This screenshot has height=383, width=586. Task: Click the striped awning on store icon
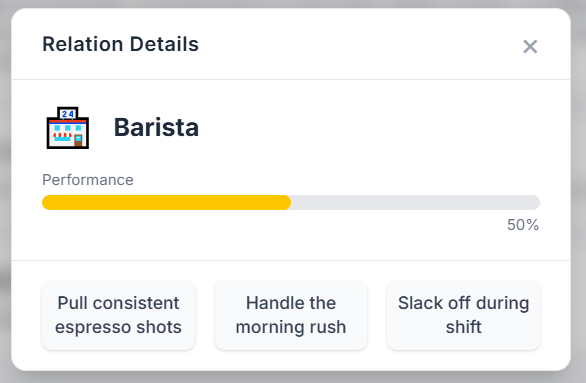pos(62,135)
